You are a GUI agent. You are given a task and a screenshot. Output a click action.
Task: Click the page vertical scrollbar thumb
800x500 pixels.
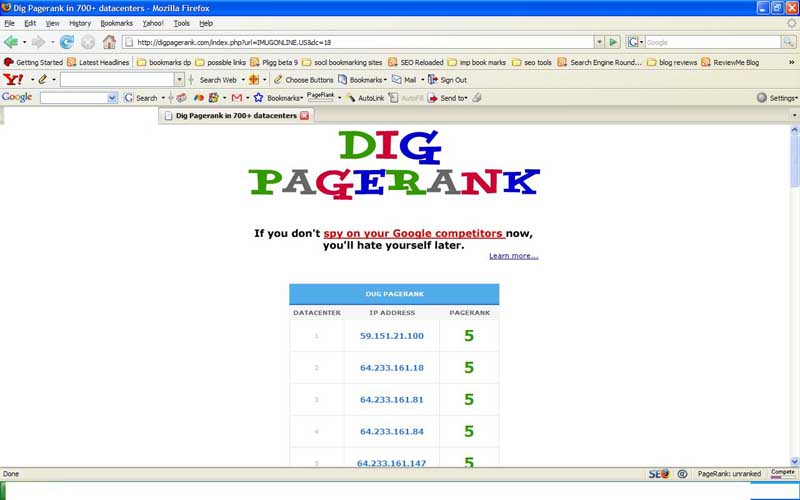794,163
